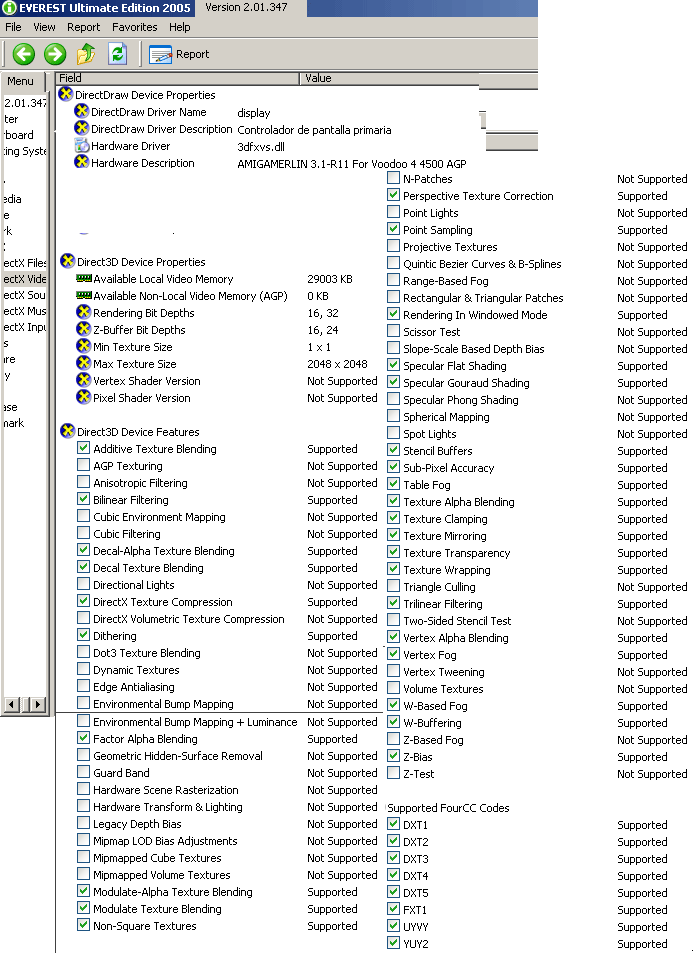693x953 pixels.
Task: Click the DirectDraw Driver Name row icon
Action: [x=81, y=111]
